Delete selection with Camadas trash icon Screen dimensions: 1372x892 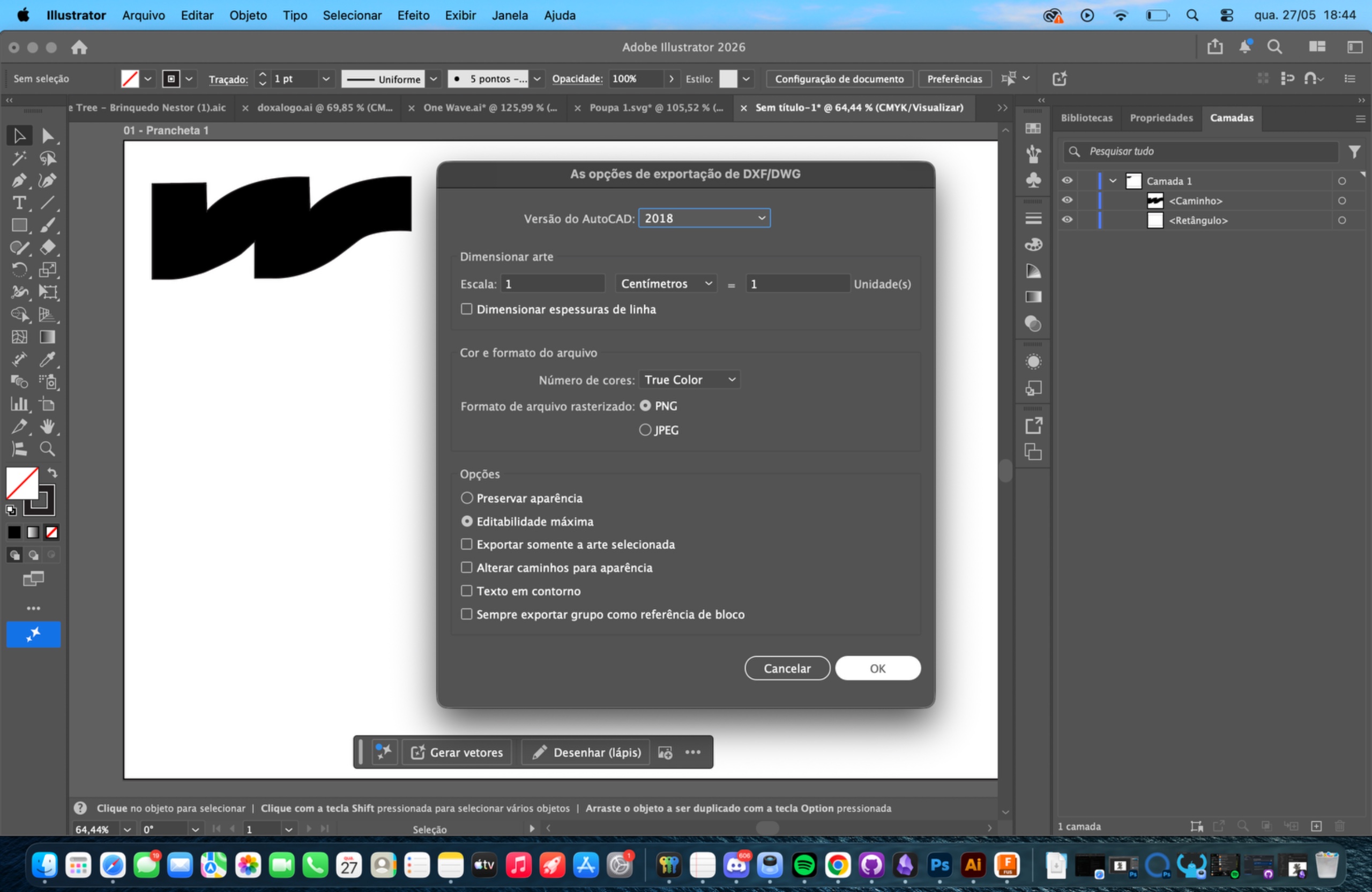coord(1340,826)
